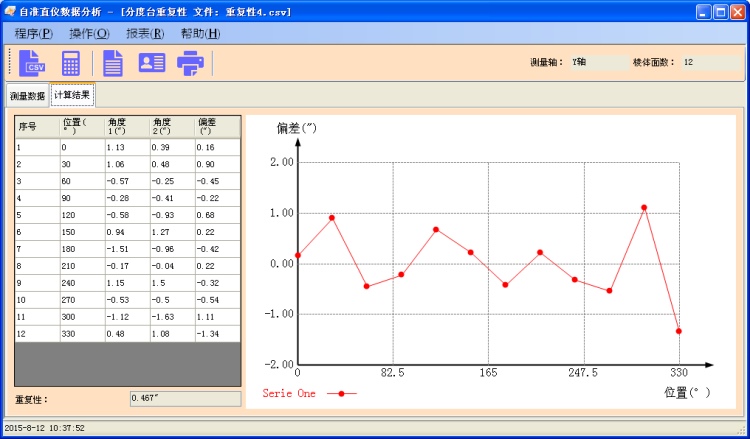Click the calculator icon in toolbar
This screenshot has height=439, width=750.
click(71, 63)
